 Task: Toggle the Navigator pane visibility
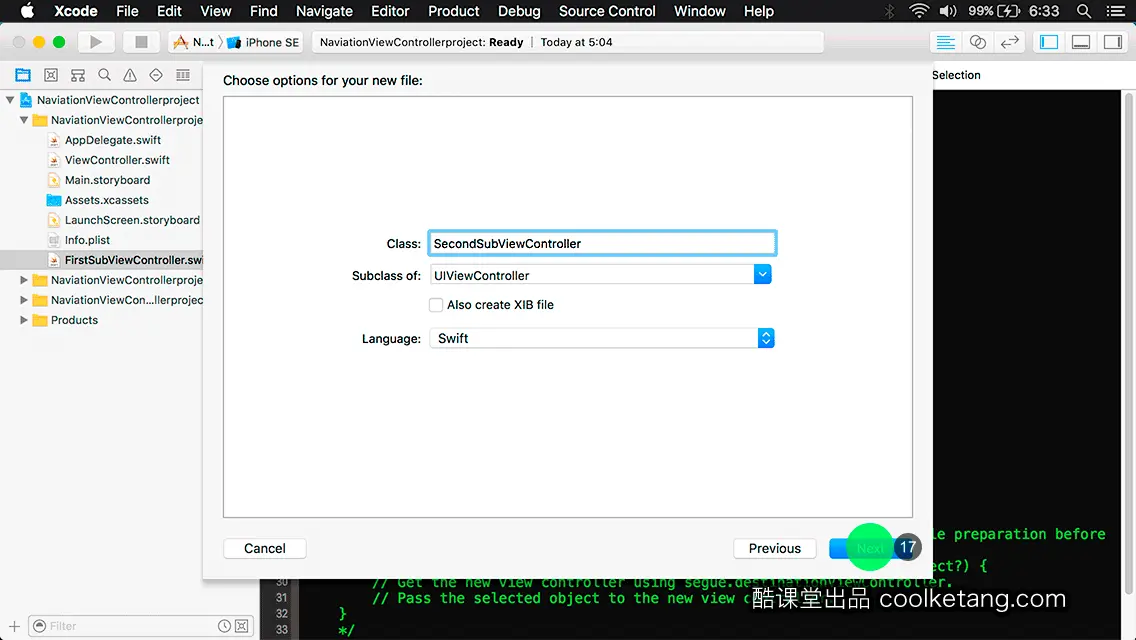[x=1049, y=42]
